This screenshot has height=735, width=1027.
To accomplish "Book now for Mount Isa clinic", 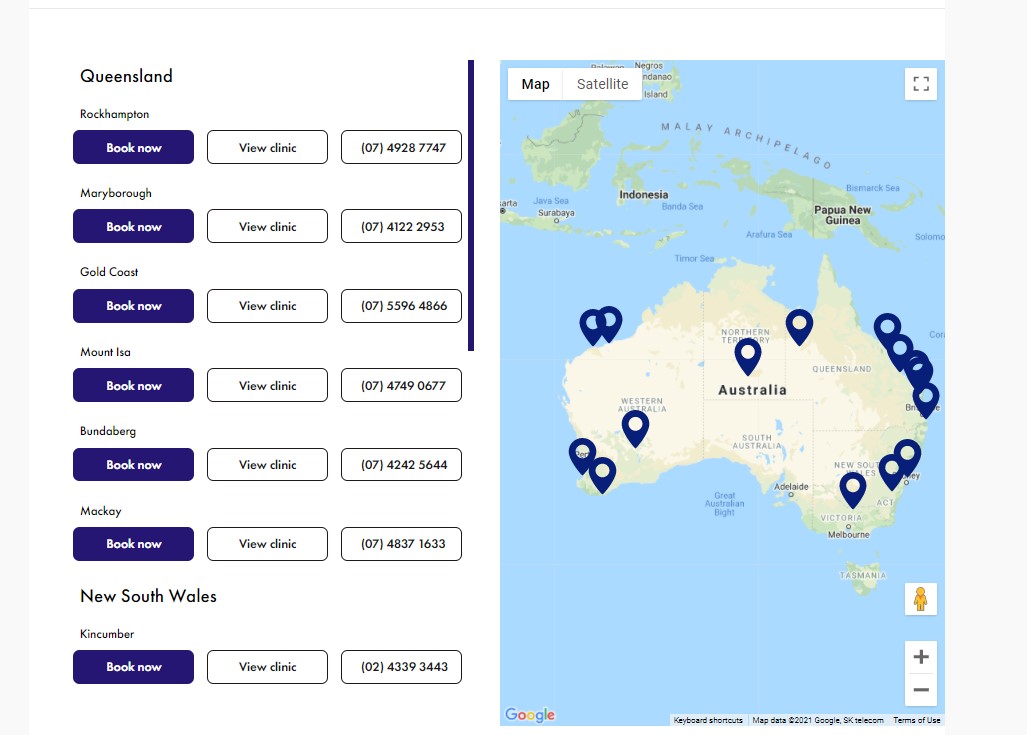I will pyautogui.click(x=134, y=385).
